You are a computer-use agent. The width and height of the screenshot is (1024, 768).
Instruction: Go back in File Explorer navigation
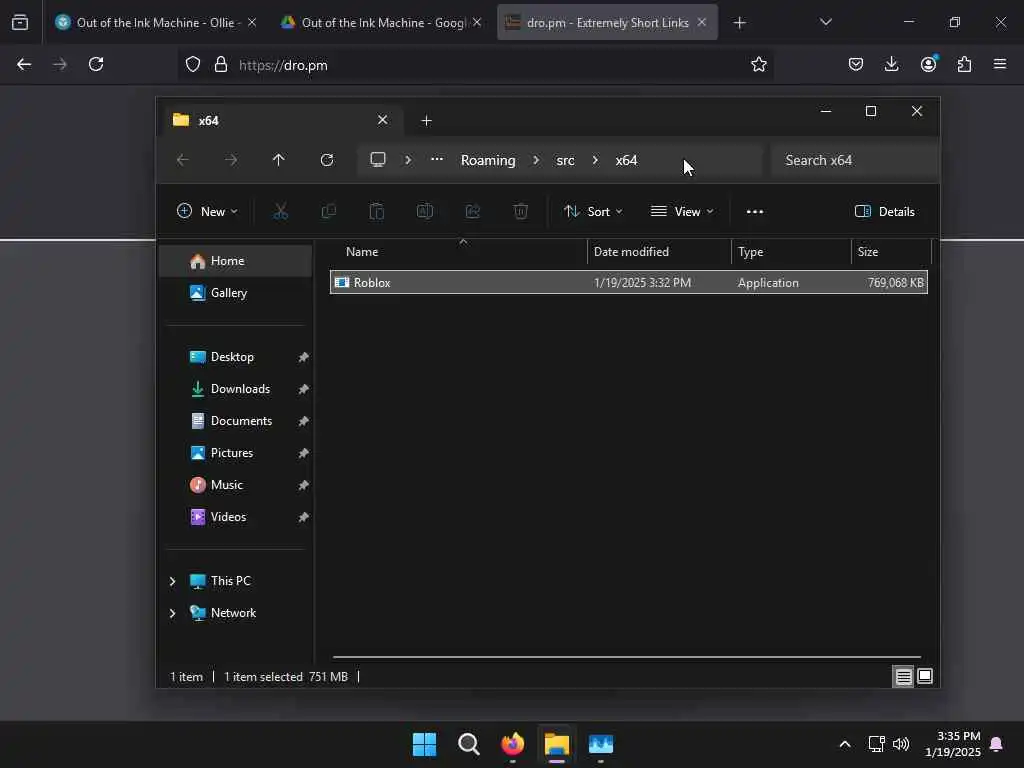click(182, 160)
